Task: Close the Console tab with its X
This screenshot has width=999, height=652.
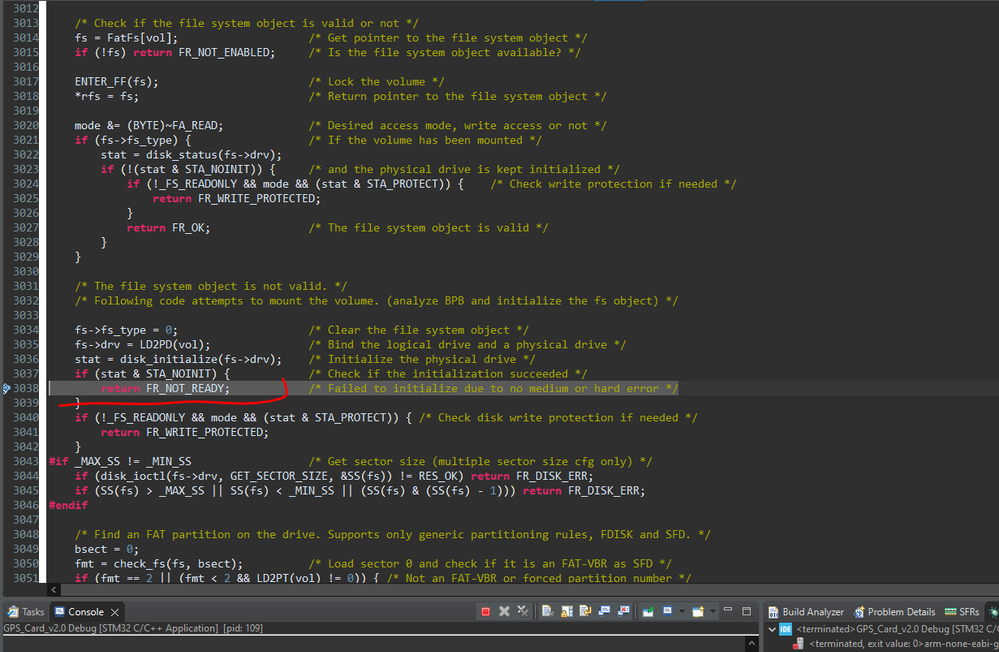Action: [x=115, y=612]
